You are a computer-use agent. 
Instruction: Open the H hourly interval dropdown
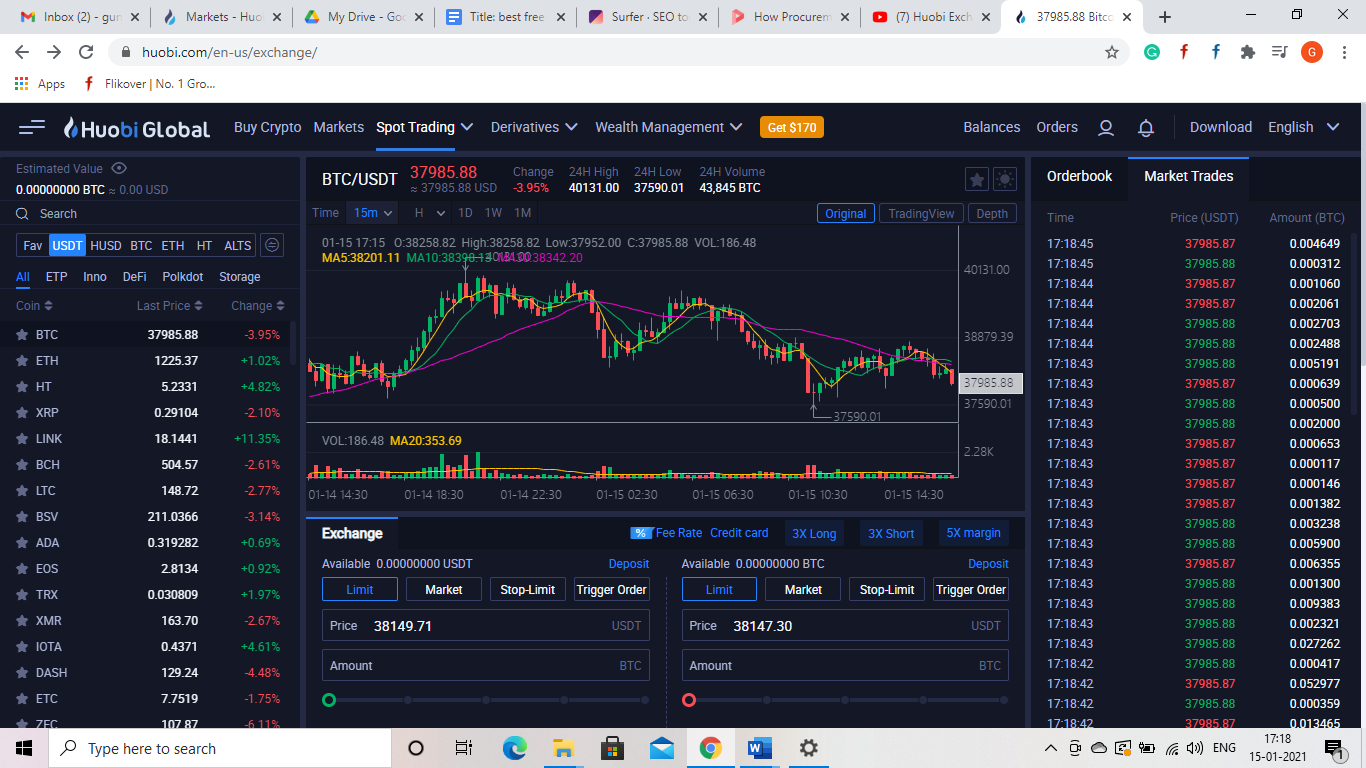pyautogui.click(x=430, y=213)
